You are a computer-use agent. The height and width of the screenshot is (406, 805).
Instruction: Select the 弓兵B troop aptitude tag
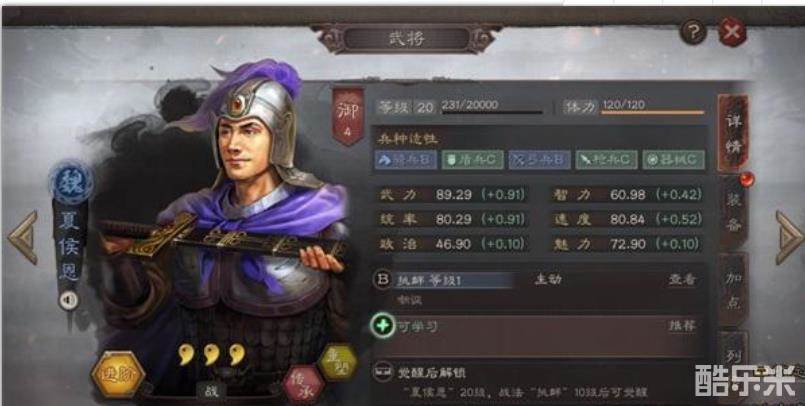[x=540, y=160]
